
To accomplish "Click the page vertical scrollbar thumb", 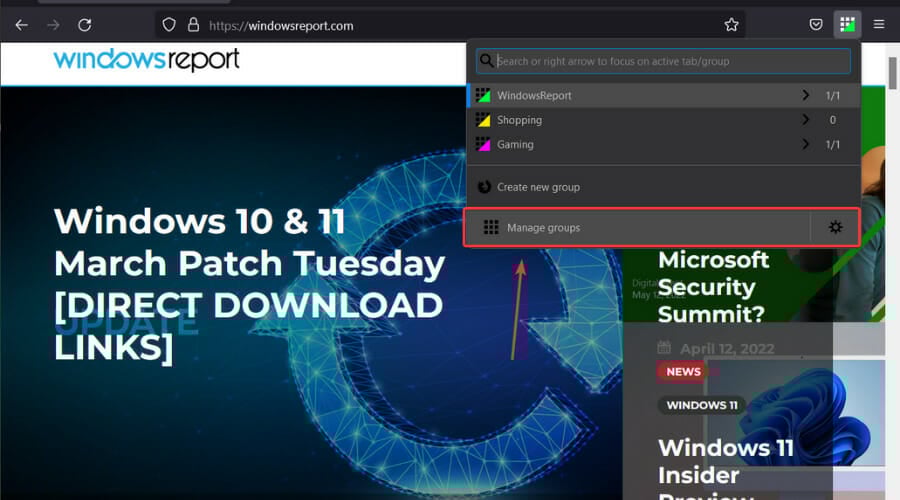I will 893,72.
